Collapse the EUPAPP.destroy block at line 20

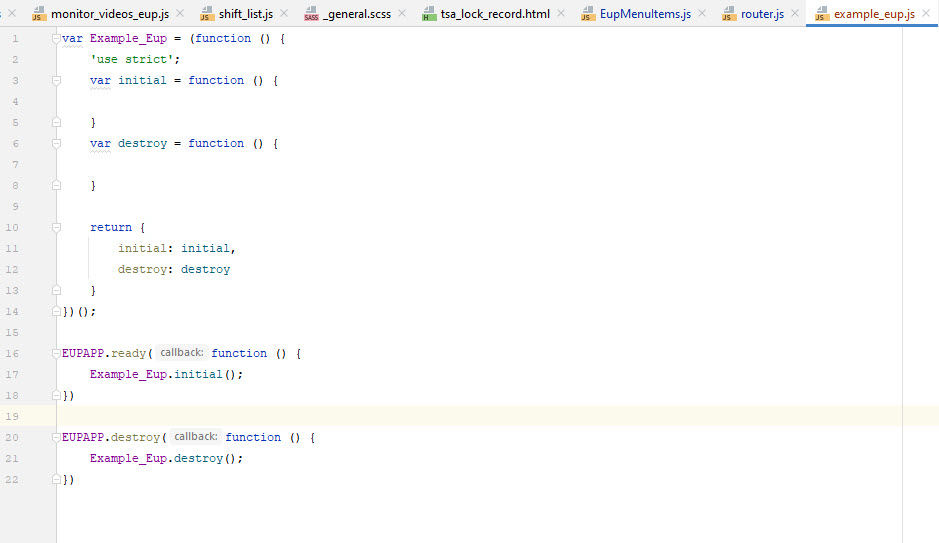coord(56,437)
